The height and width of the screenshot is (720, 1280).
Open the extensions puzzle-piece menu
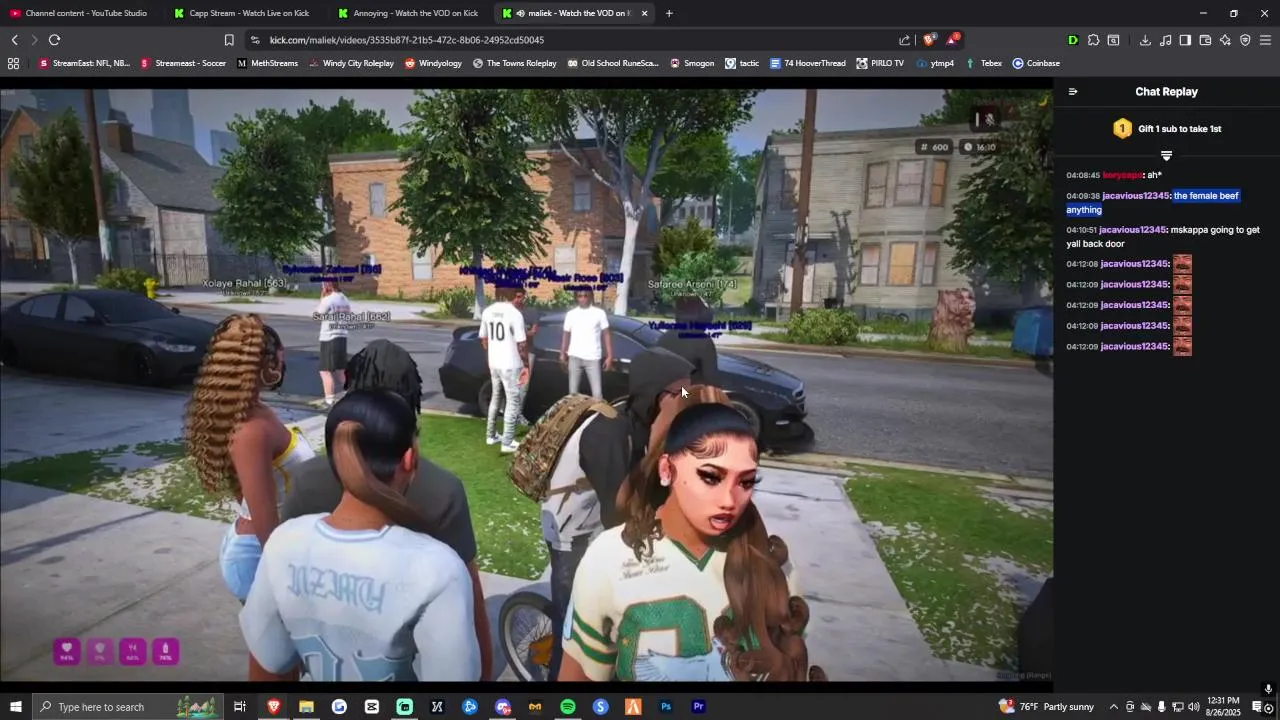1093,40
